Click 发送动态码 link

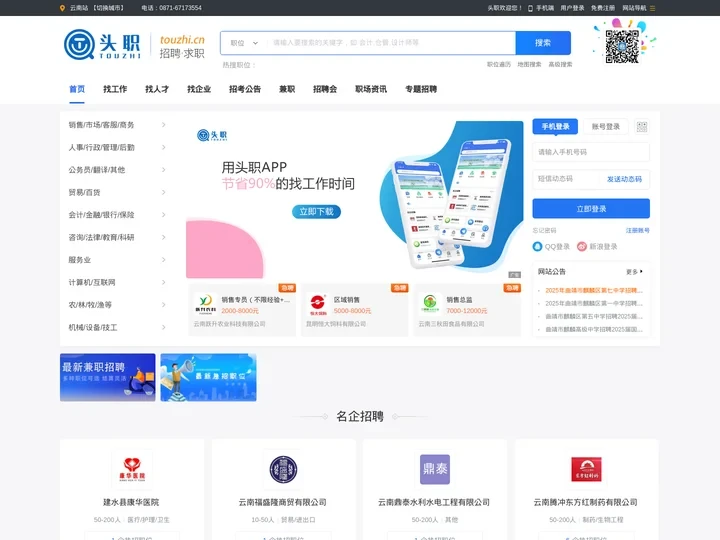(624, 179)
